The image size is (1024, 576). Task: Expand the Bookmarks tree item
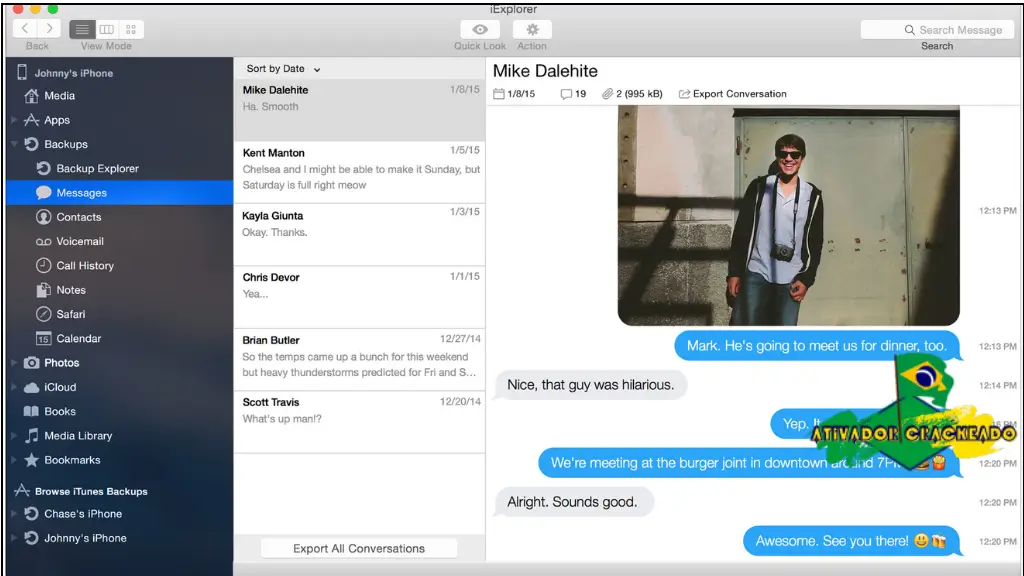[14, 460]
